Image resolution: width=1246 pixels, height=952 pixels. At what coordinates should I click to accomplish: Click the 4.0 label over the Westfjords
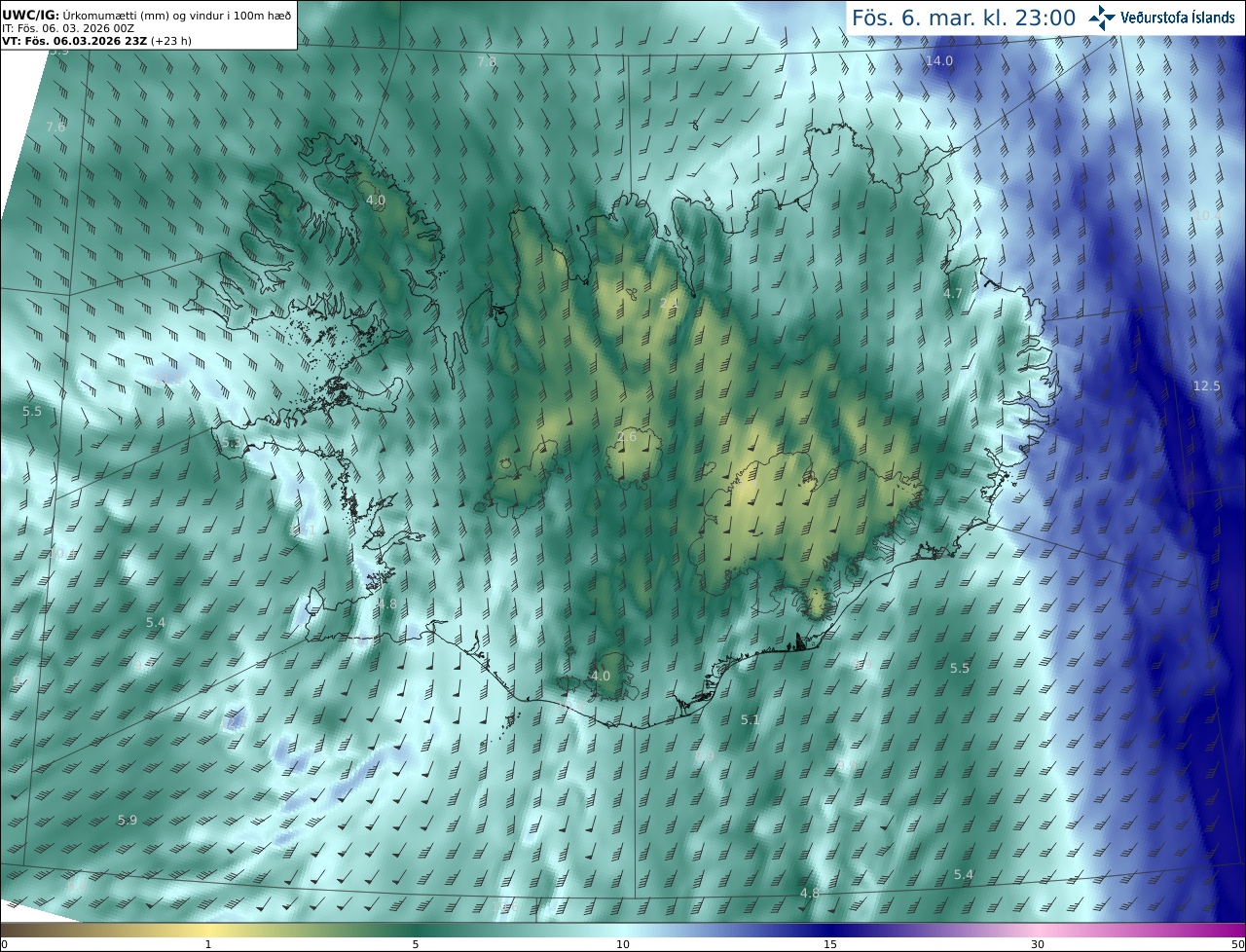point(376,200)
